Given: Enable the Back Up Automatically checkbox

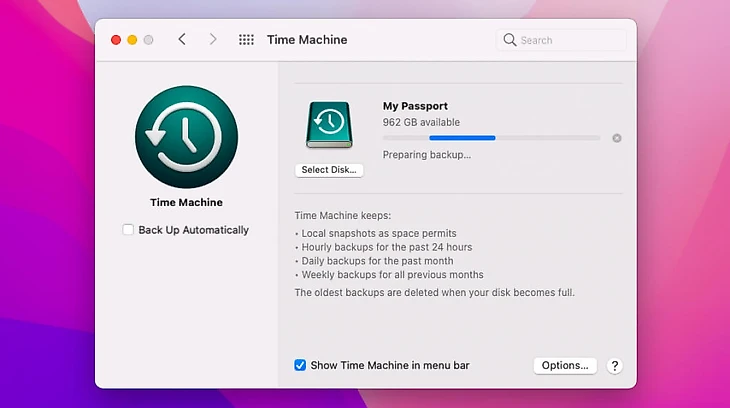Looking at the screenshot, I should click(128, 230).
